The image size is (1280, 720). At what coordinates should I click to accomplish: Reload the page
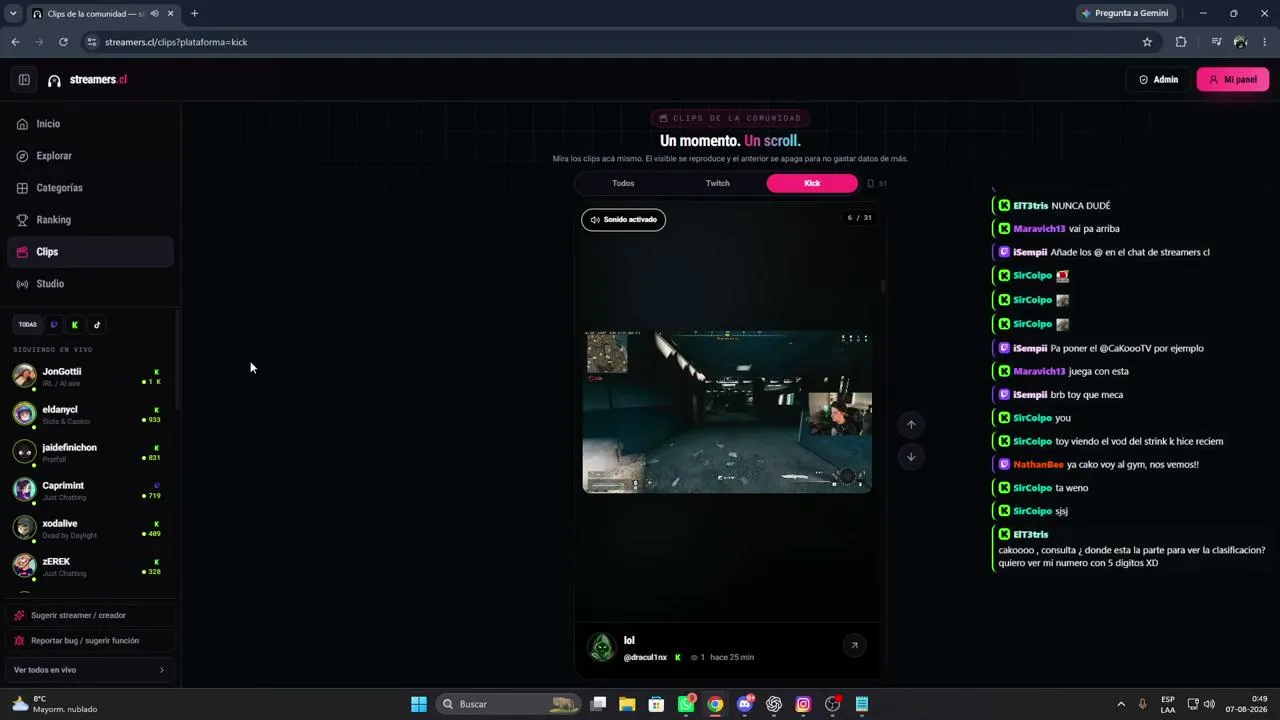click(63, 42)
